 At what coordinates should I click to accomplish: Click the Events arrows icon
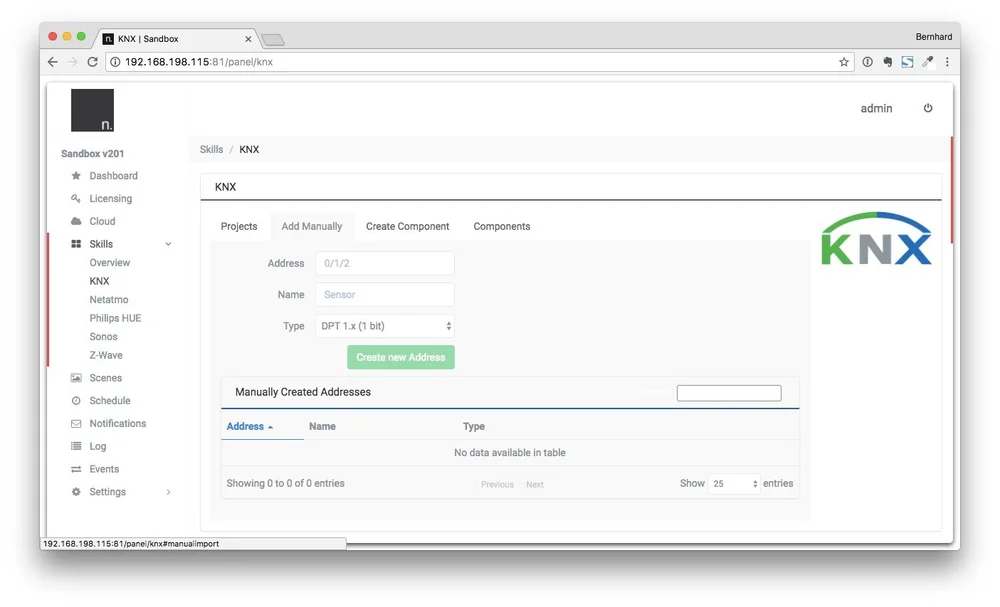(x=76, y=469)
